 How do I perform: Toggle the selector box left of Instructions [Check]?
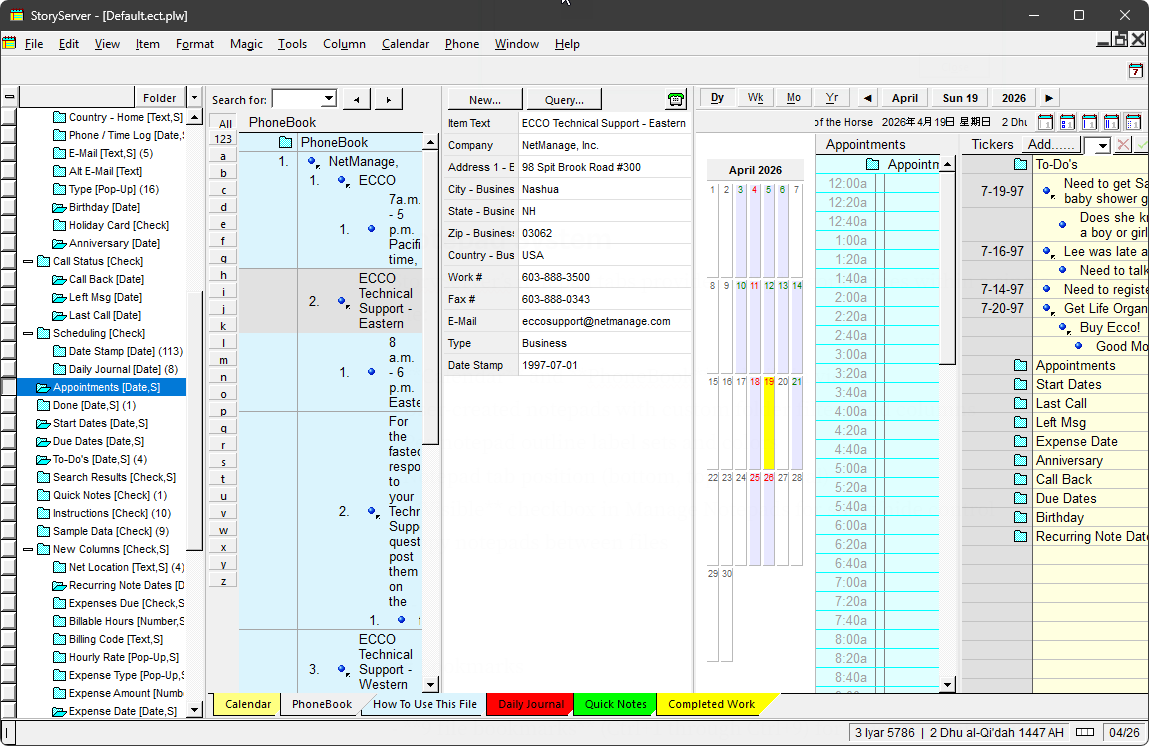click(x=8, y=513)
